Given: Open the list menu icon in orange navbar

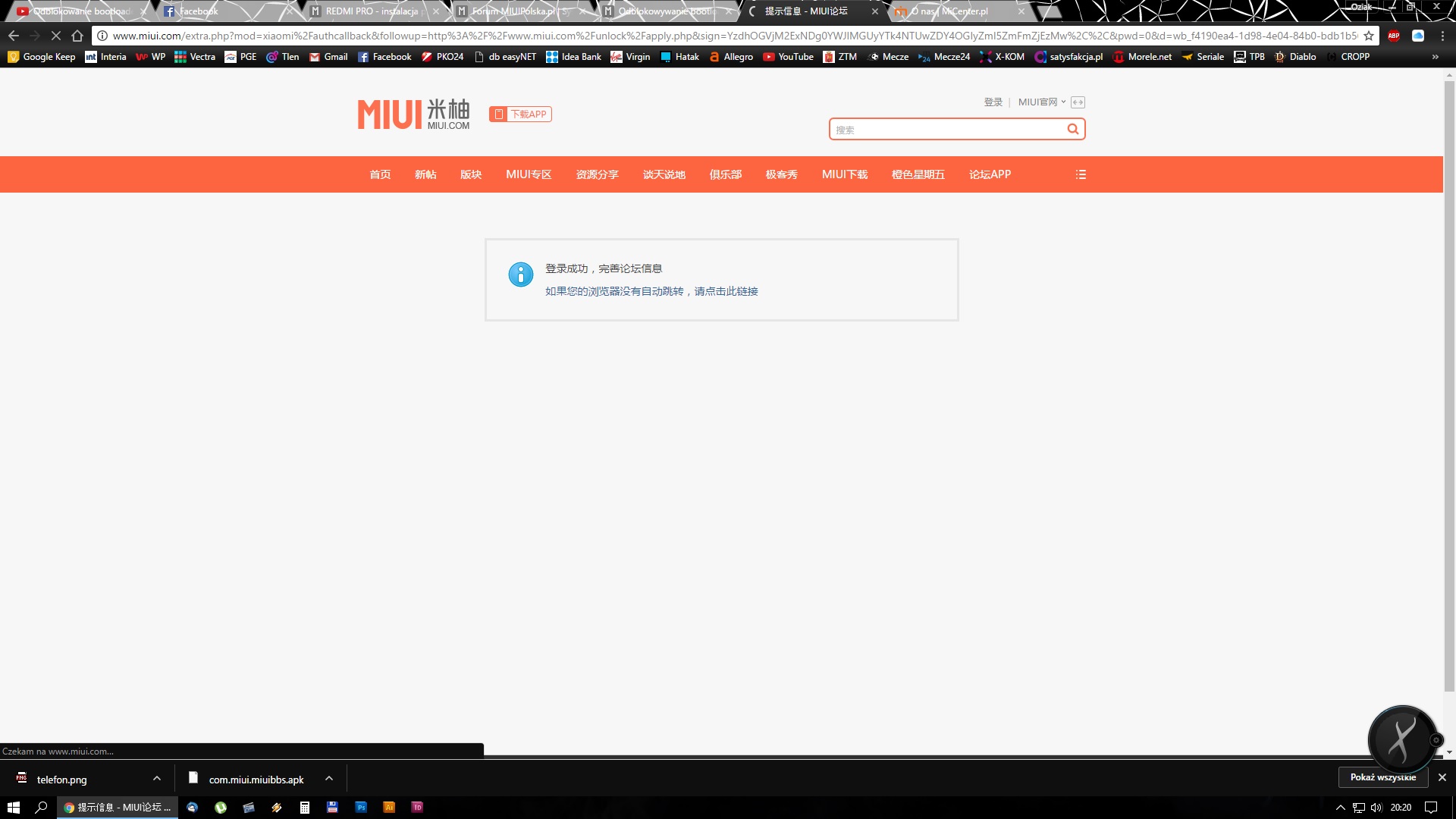Looking at the screenshot, I should click(1081, 174).
